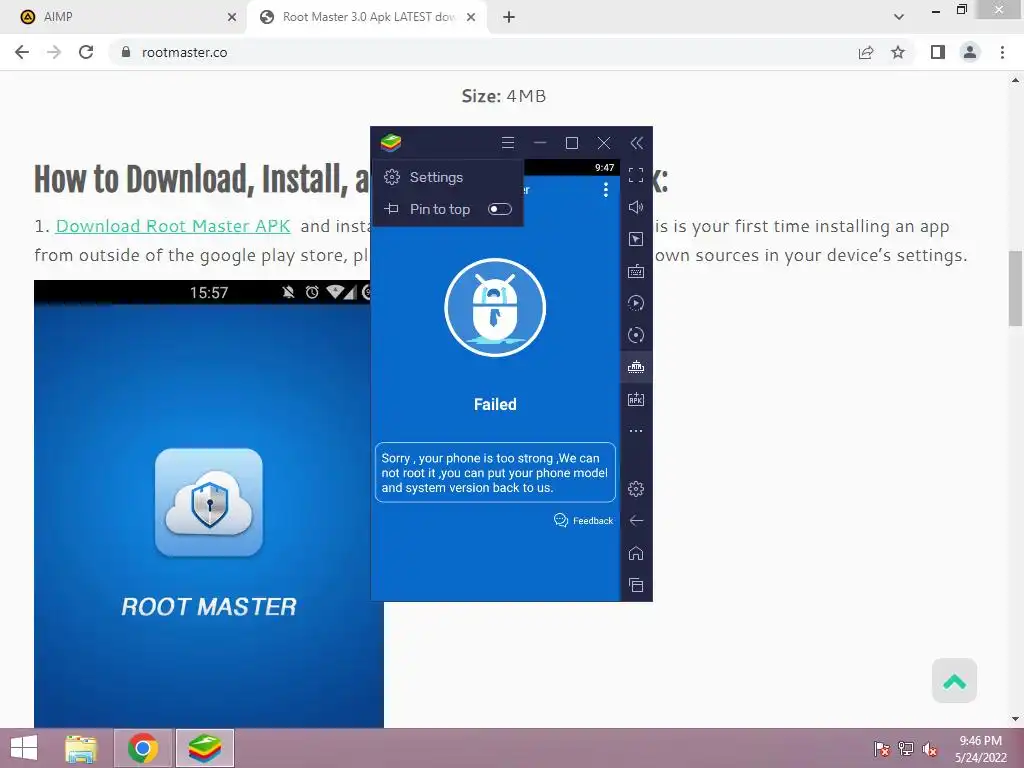The image size is (1024, 768).
Task: Open keyboard controls icon in BlueStacks sidebar
Action: pos(636,271)
